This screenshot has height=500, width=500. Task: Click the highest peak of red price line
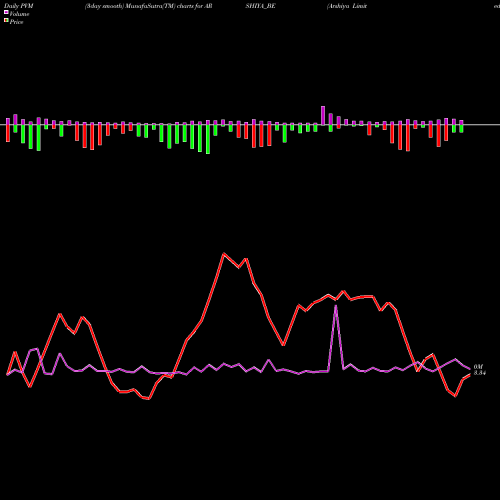click(224, 254)
